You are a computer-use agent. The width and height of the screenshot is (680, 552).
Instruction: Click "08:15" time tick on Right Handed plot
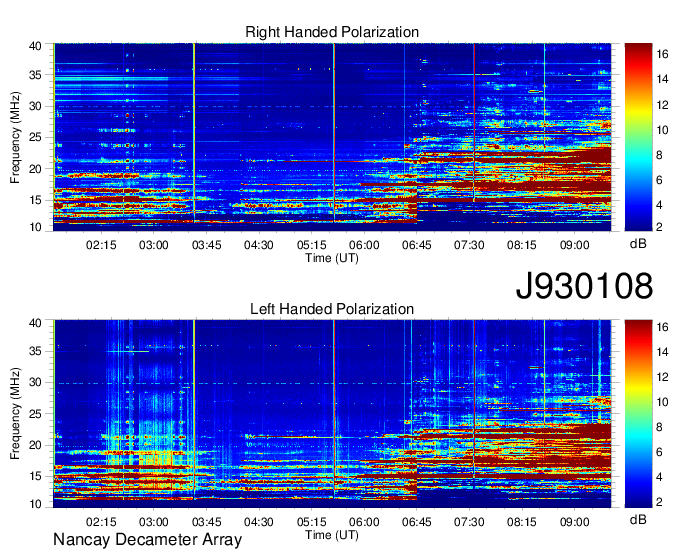tap(522, 245)
